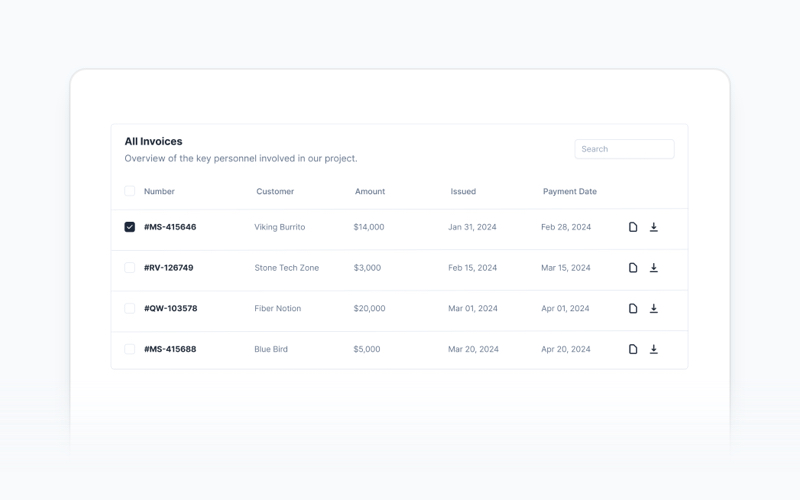Click the Number column header
The height and width of the screenshot is (500, 800).
coord(159,191)
